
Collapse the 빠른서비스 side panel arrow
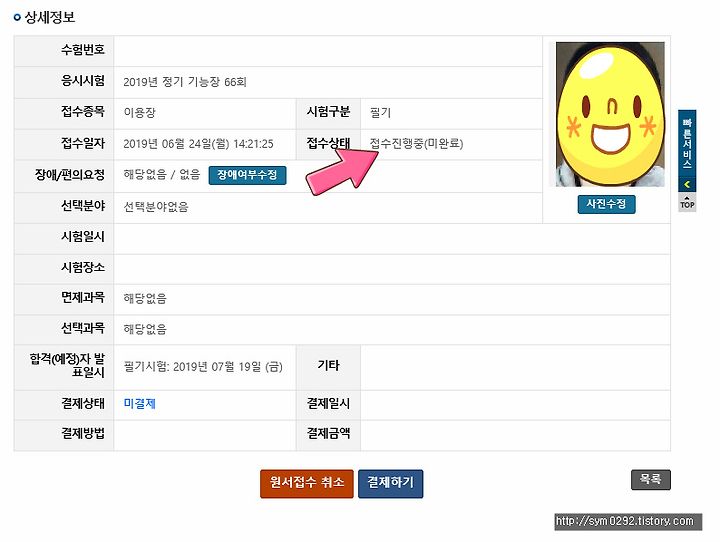point(687,185)
